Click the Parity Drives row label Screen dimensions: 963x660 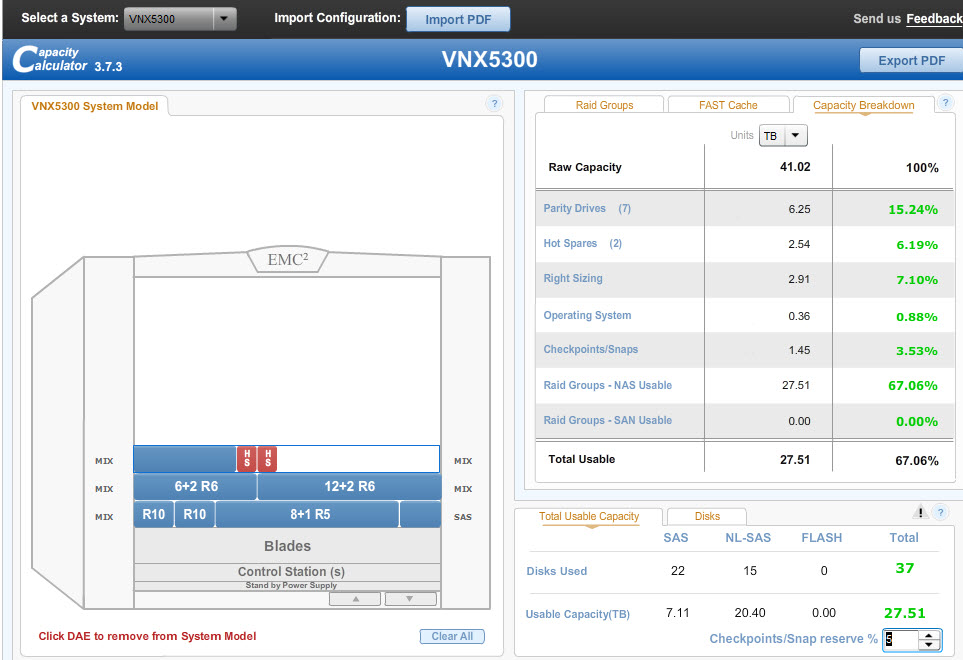coord(587,209)
